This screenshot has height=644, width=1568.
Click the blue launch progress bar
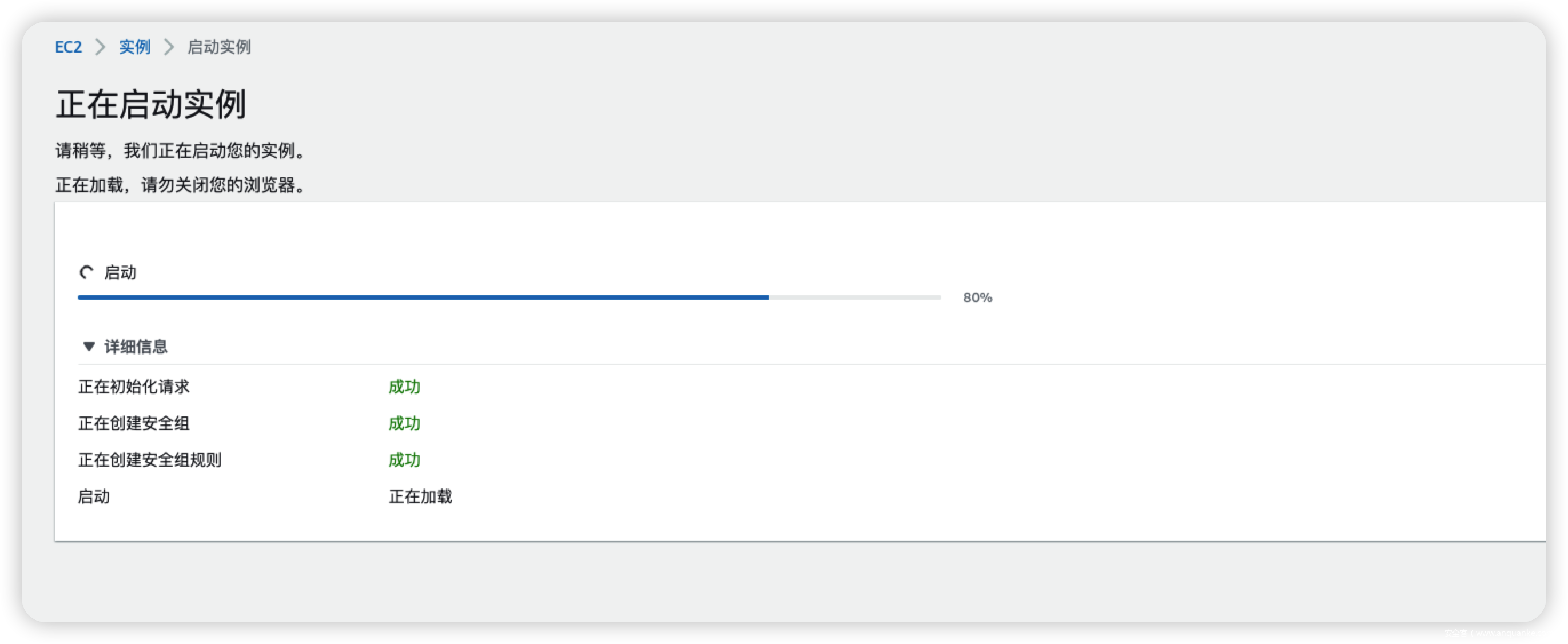coord(423,297)
